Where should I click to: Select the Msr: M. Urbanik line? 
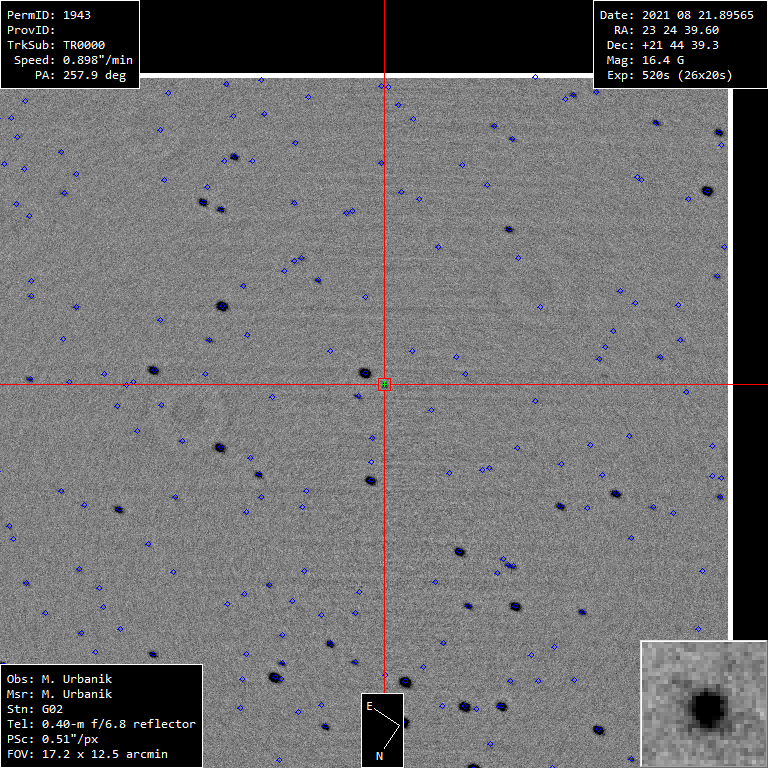click(x=59, y=694)
